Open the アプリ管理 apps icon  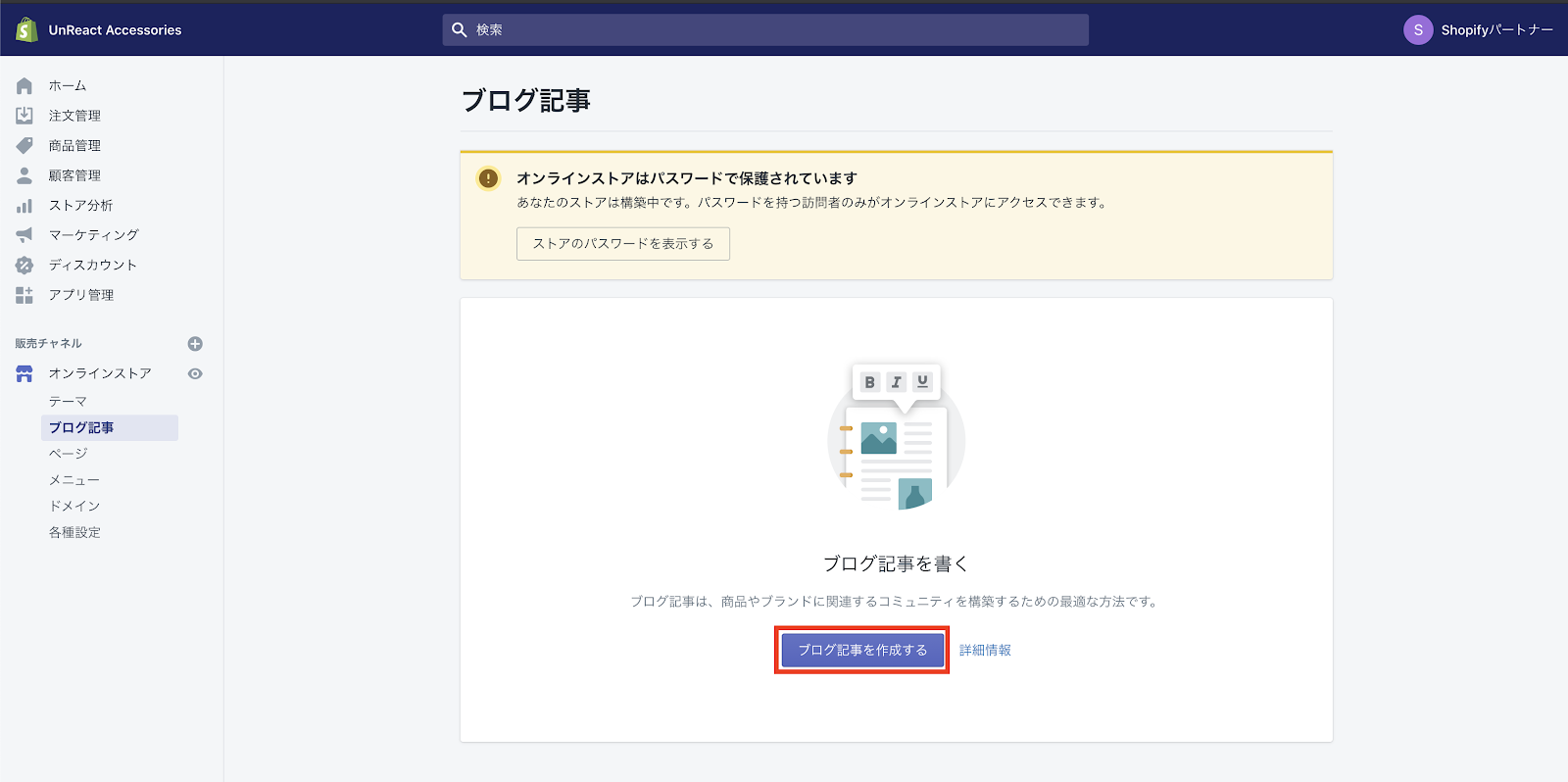click(24, 295)
